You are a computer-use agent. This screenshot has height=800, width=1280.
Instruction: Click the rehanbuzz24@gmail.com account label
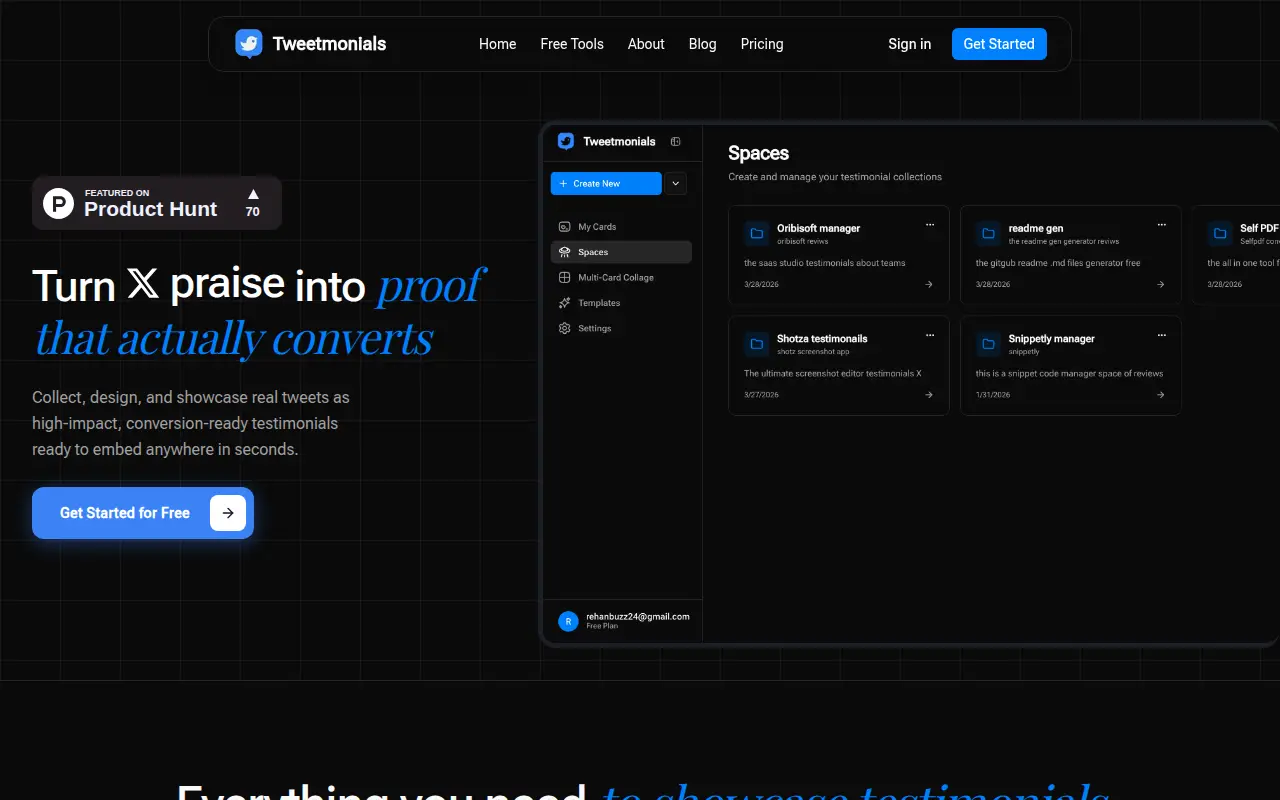pos(638,616)
